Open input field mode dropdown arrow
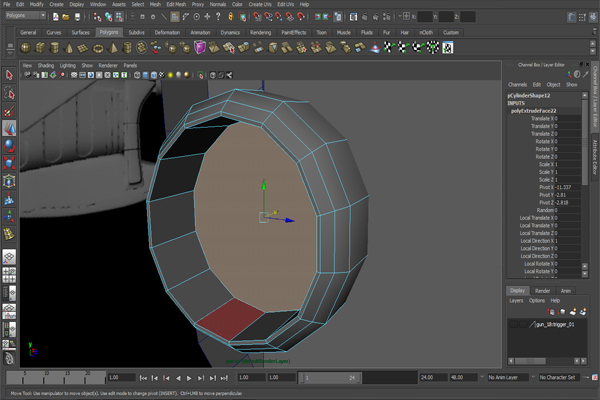The image size is (600, 400). 399,16
